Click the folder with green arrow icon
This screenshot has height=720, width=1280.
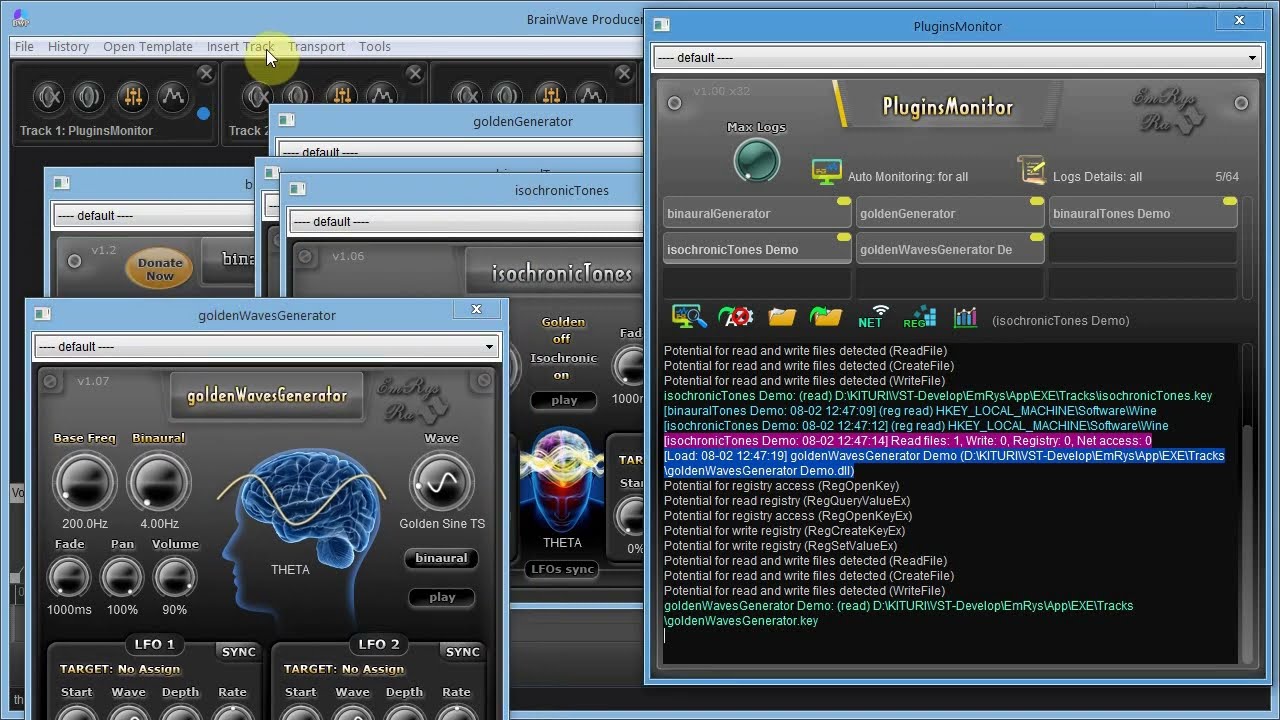point(826,318)
